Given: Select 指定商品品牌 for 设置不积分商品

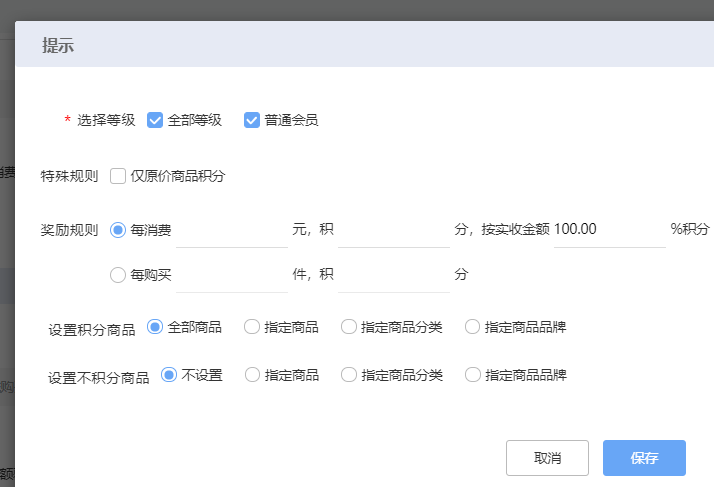Looking at the screenshot, I should point(473,375).
